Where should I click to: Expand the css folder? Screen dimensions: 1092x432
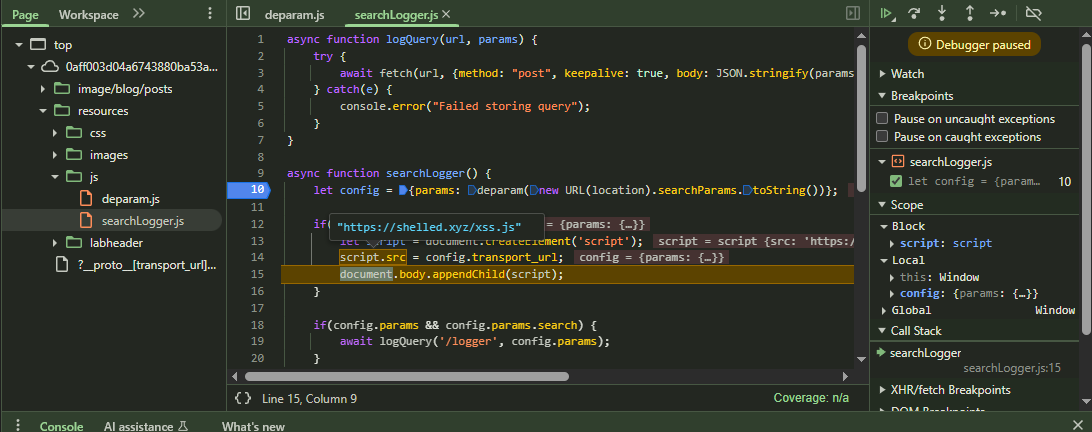[x=56, y=133]
